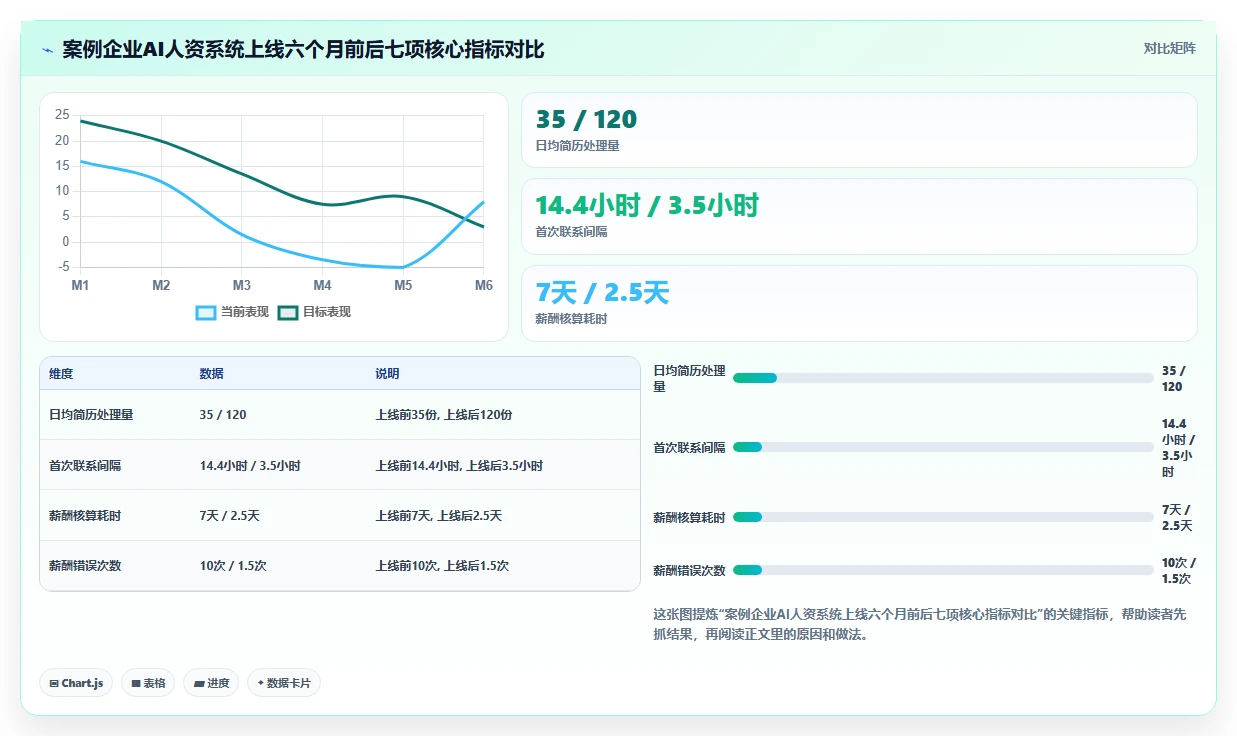
Task: Click the 日均简历处理量 progress bar
Action: (x=943, y=378)
